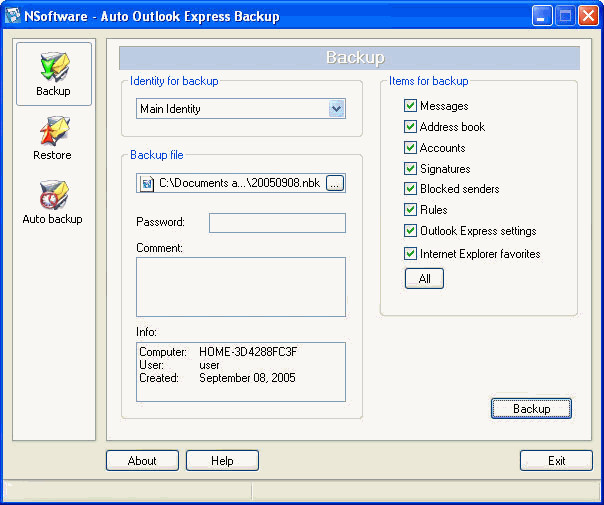
Task: Toggle the Address book checkbox
Action: pyautogui.click(x=410, y=126)
